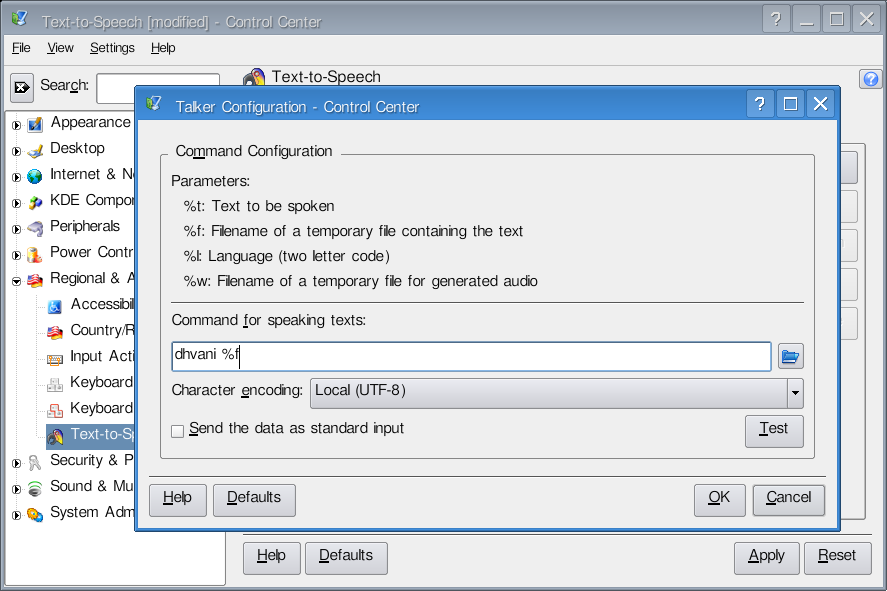The image size is (887, 591).
Task: Collapse the Regional & Accessibility node
Action: (16, 281)
